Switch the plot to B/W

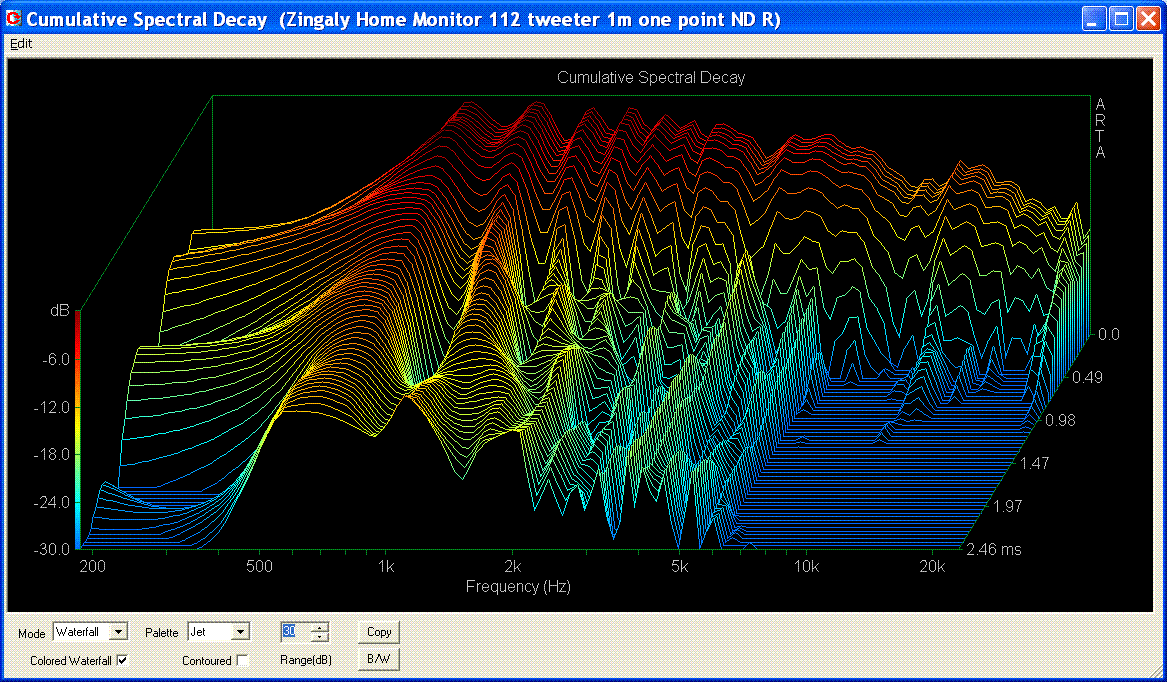point(379,660)
